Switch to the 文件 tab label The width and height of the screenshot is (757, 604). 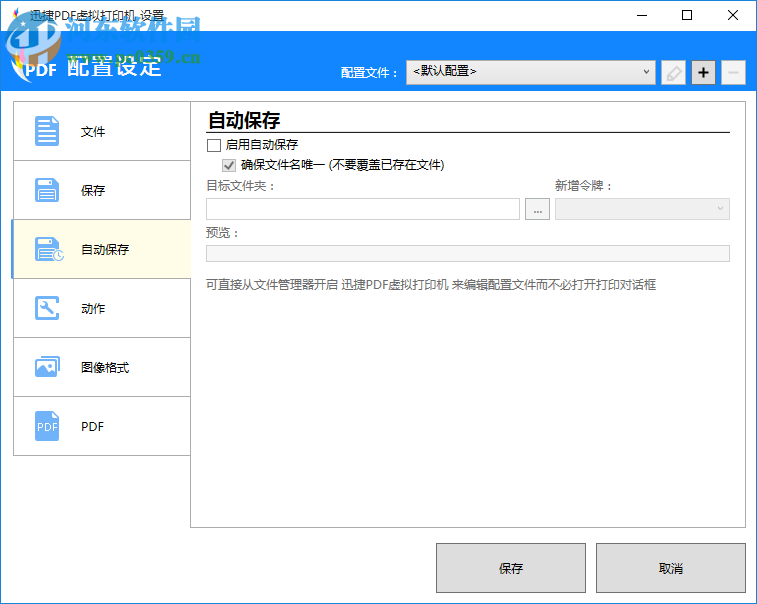(93, 131)
